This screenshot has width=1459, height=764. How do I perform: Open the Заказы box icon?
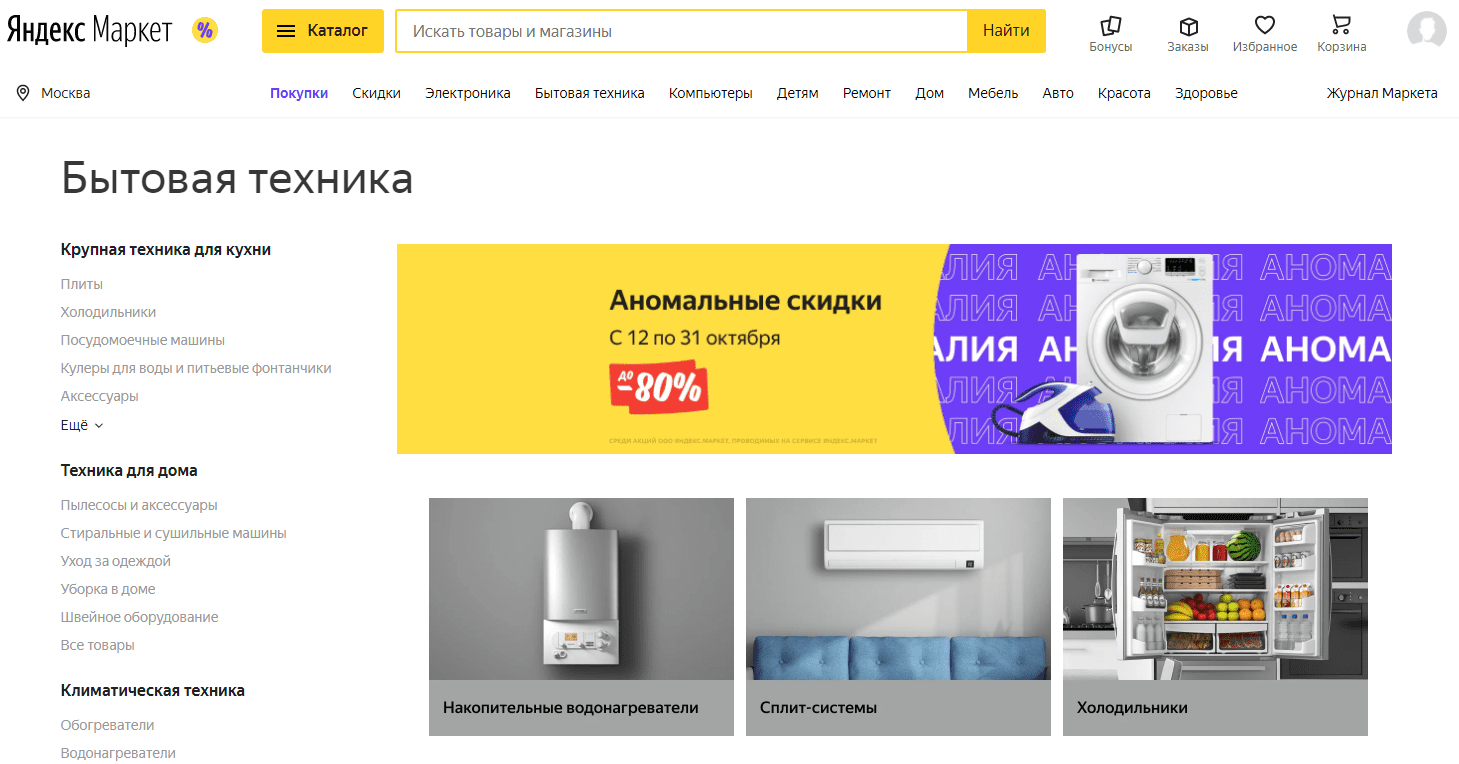pyautogui.click(x=1188, y=26)
